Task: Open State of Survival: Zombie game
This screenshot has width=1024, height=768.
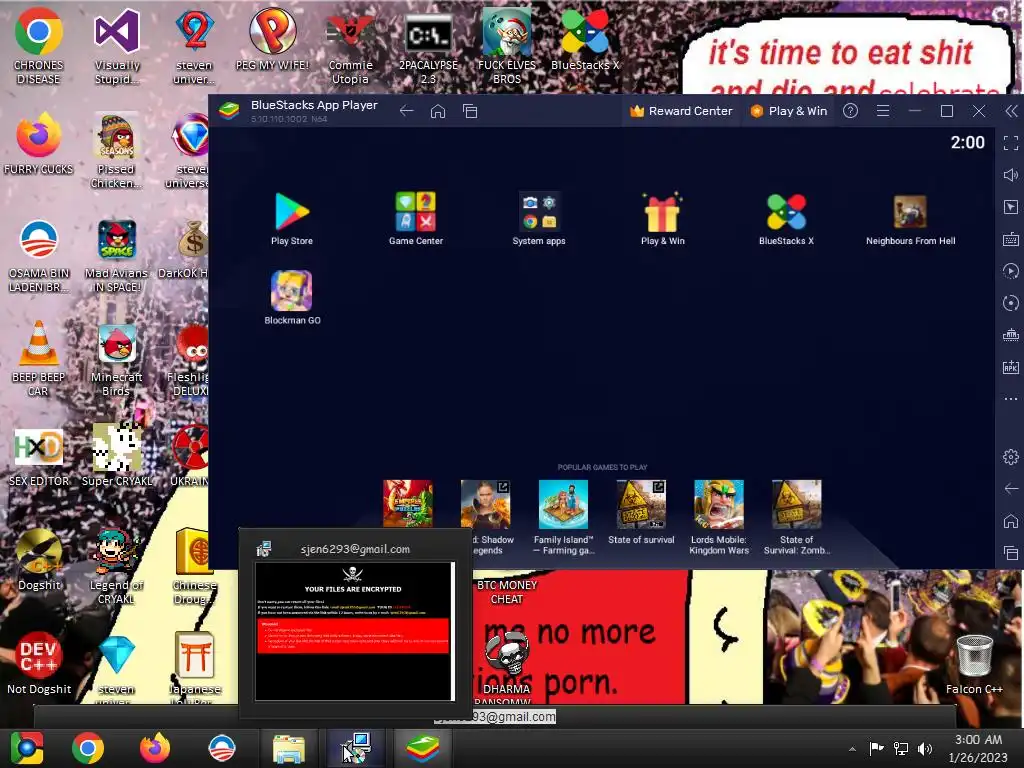Action: click(797, 517)
